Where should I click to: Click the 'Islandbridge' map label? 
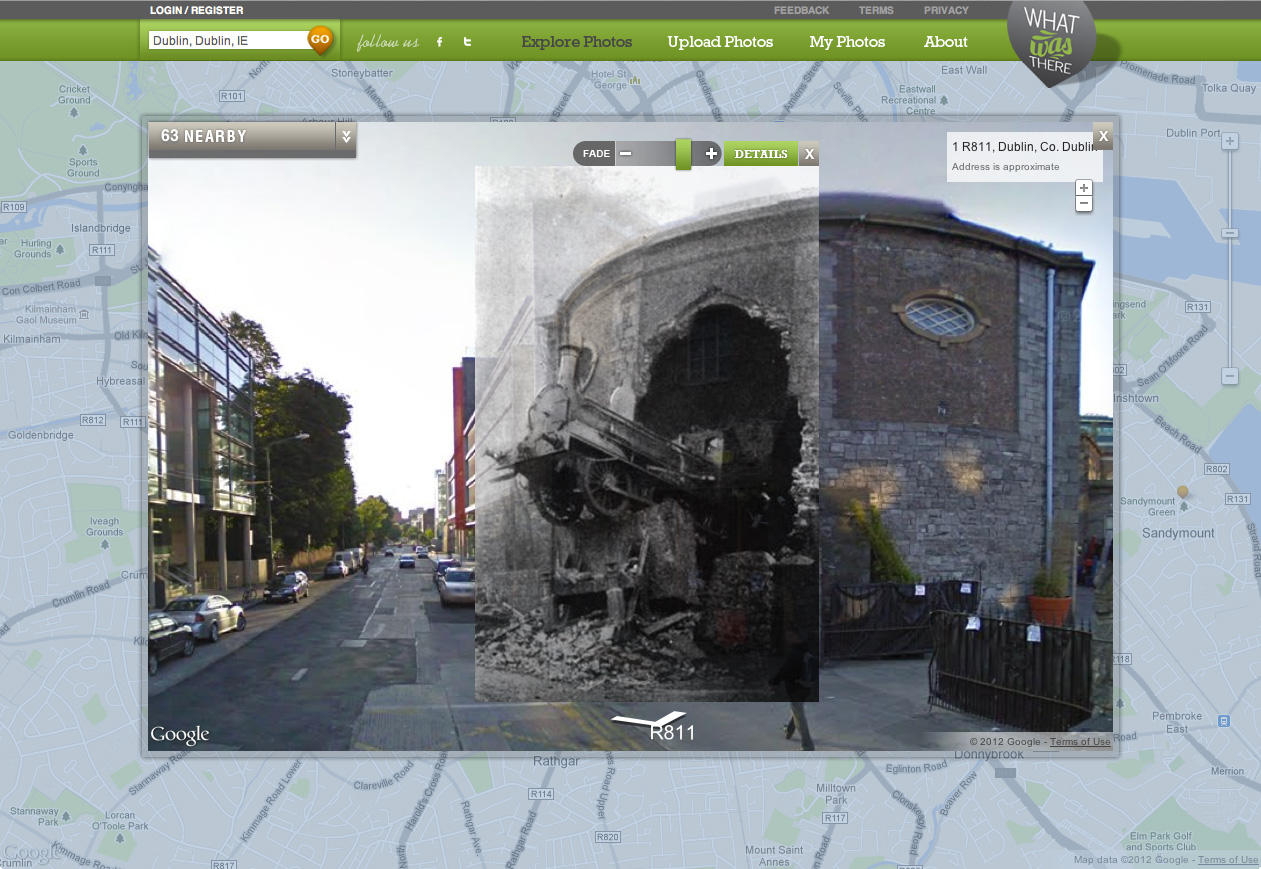pyautogui.click(x=101, y=228)
